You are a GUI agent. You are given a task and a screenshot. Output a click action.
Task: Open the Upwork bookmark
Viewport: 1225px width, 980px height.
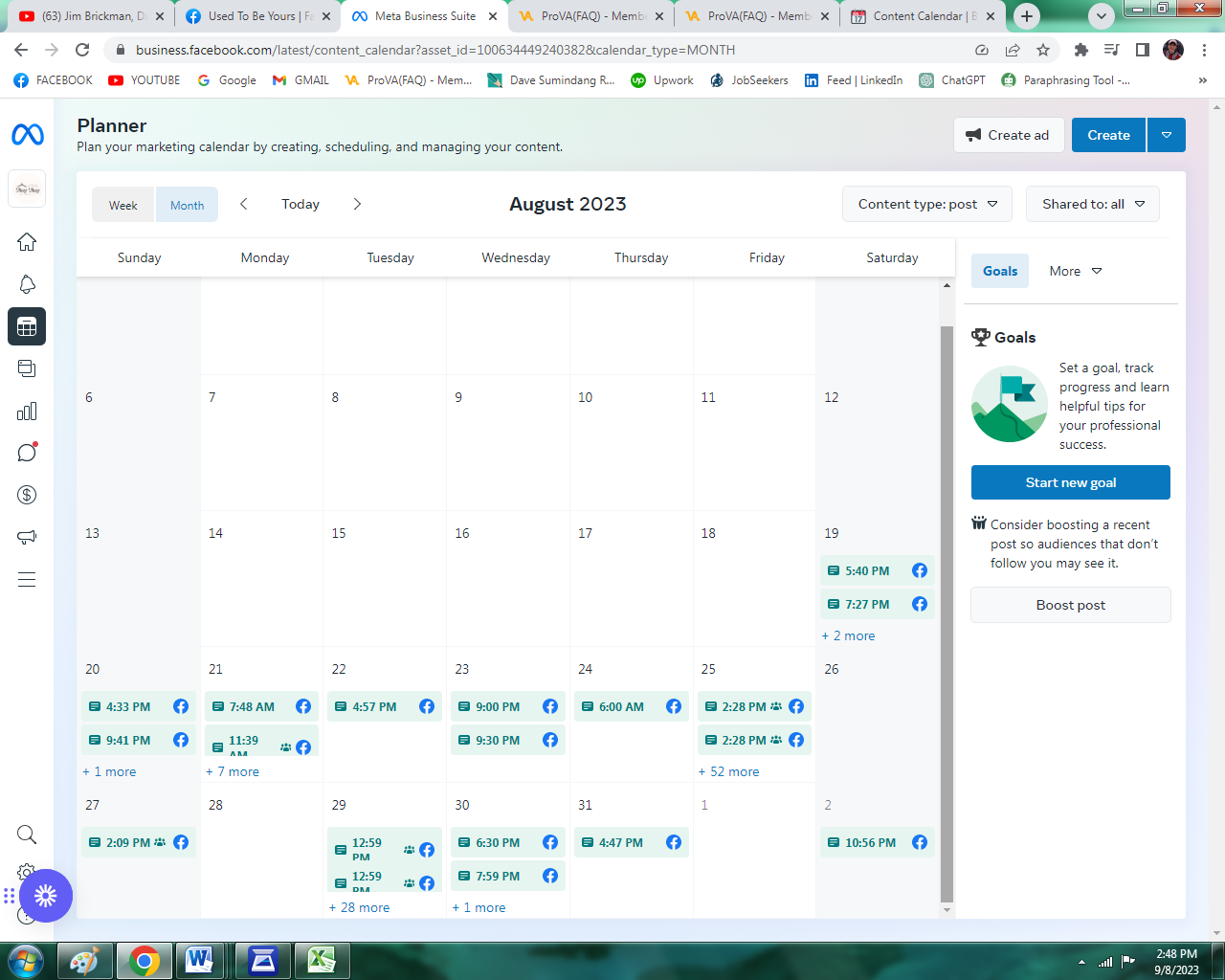pos(661,80)
